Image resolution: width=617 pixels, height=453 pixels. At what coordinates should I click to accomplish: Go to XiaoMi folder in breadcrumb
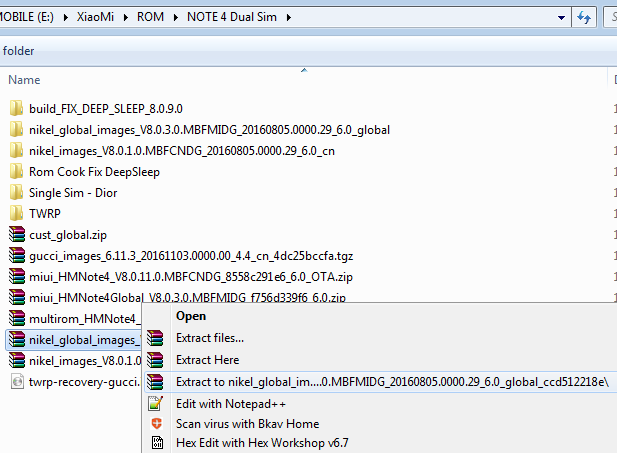95,17
